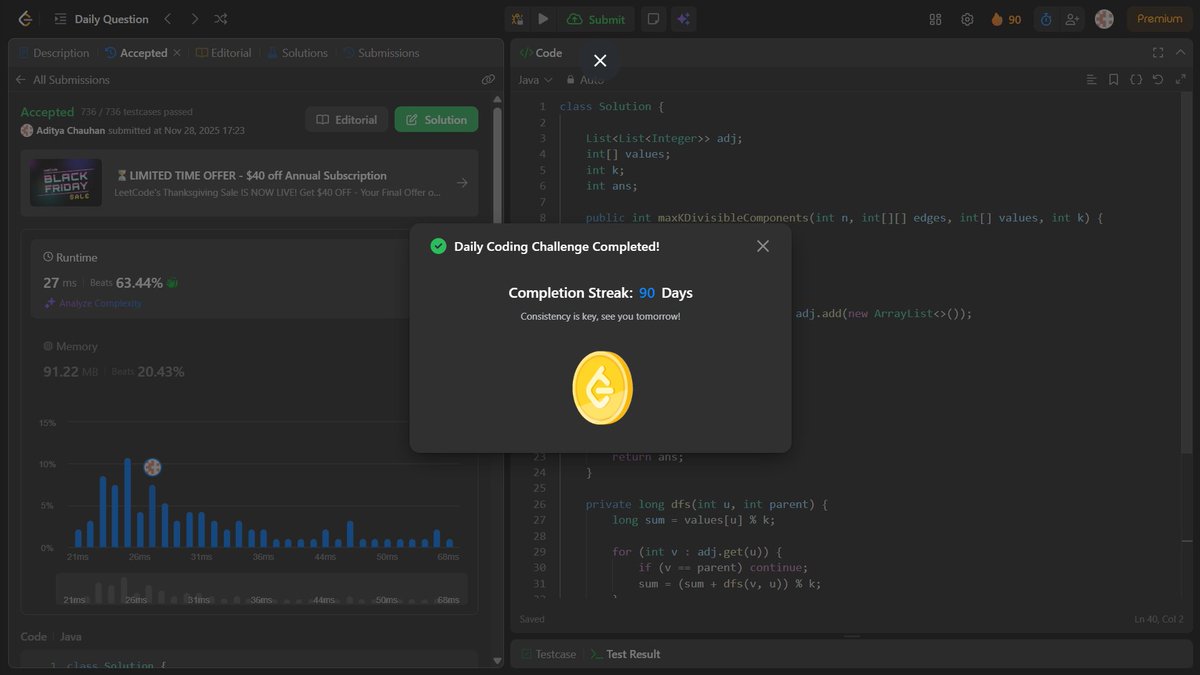Reset code using the undo icon

pos(1158,79)
